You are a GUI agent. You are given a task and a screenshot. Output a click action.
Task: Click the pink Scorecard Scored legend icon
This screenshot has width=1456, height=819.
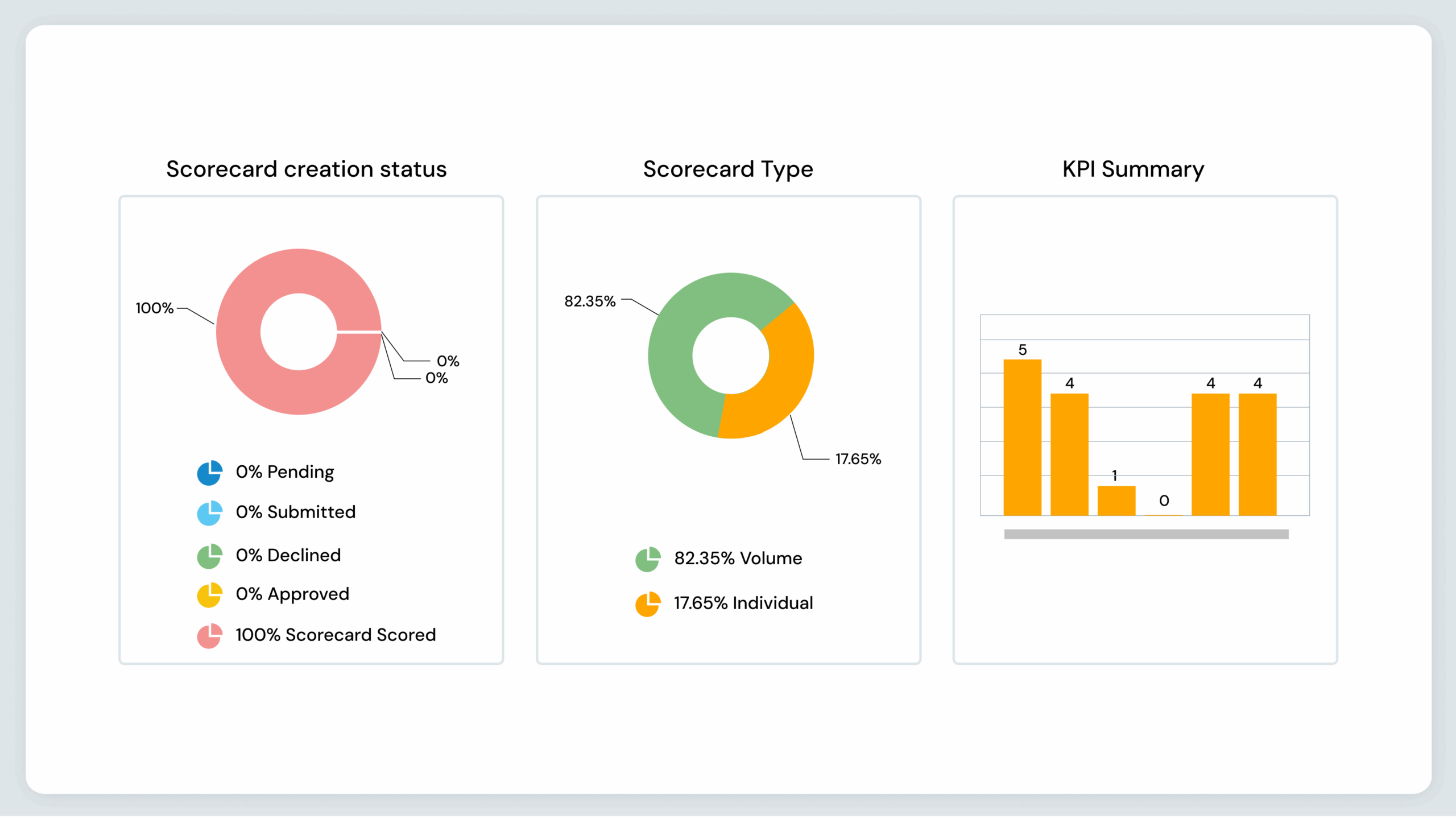[x=209, y=635]
